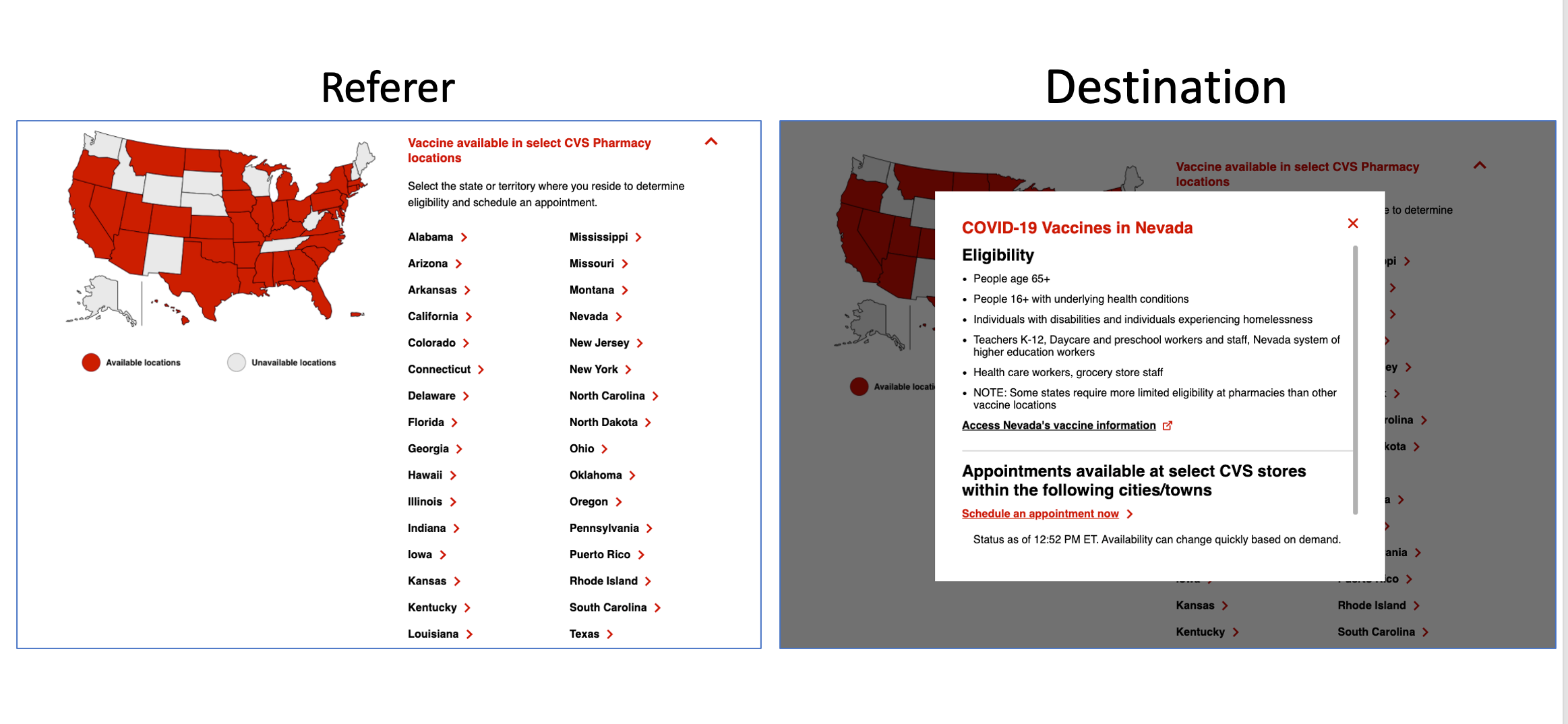Image resolution: width=1568 pixels, height=724 pixels.
Task: Choose Oregon from the state list
Action: coord(589,502)
